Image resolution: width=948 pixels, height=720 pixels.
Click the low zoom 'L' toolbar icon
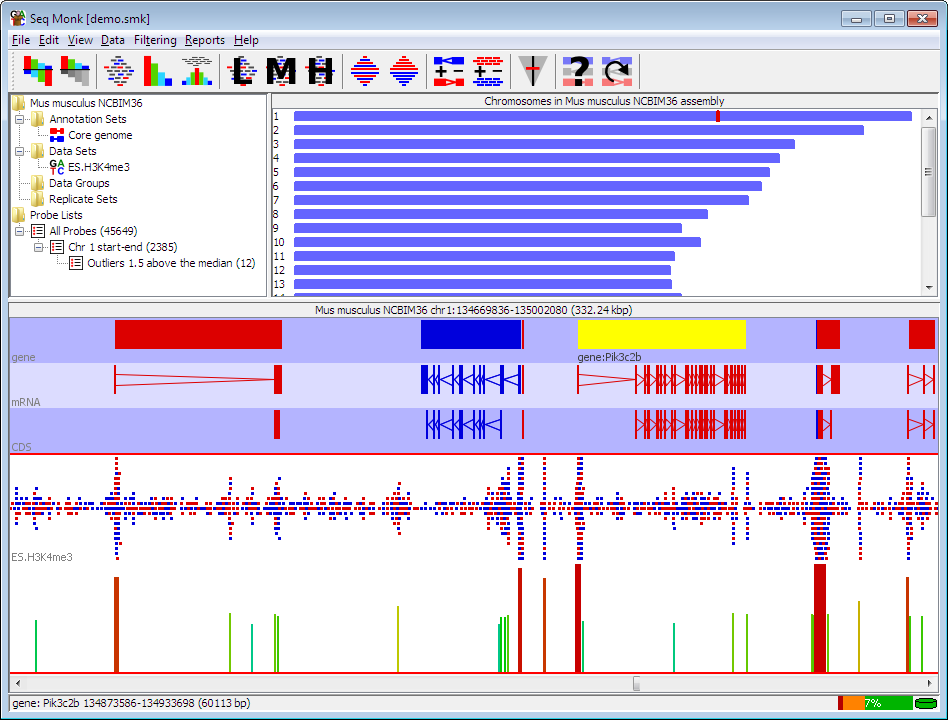(x=242, y=71)
